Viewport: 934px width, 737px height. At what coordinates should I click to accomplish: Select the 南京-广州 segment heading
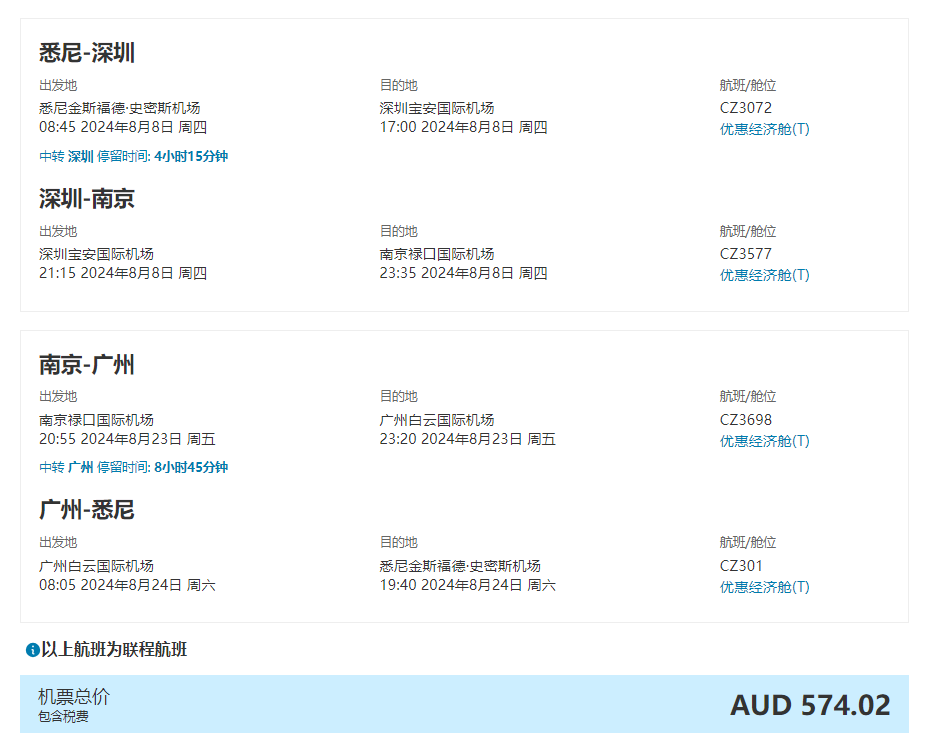[x=87, y=365]
